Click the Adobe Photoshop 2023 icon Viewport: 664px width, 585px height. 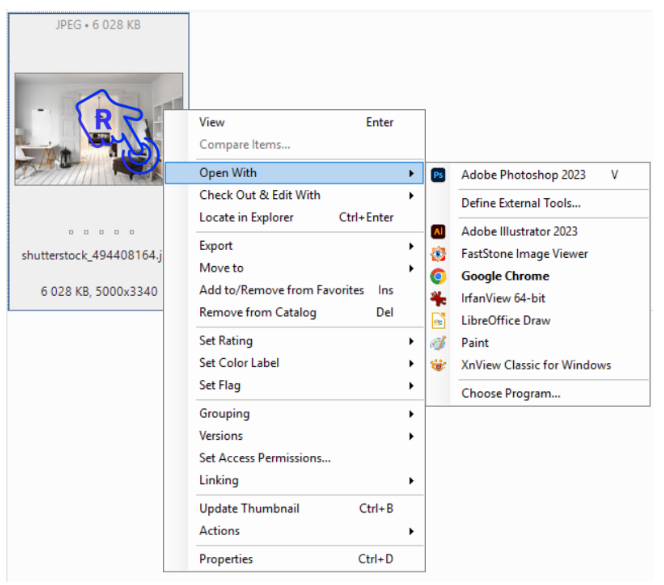pyautogui.click(x=438, y=175)
